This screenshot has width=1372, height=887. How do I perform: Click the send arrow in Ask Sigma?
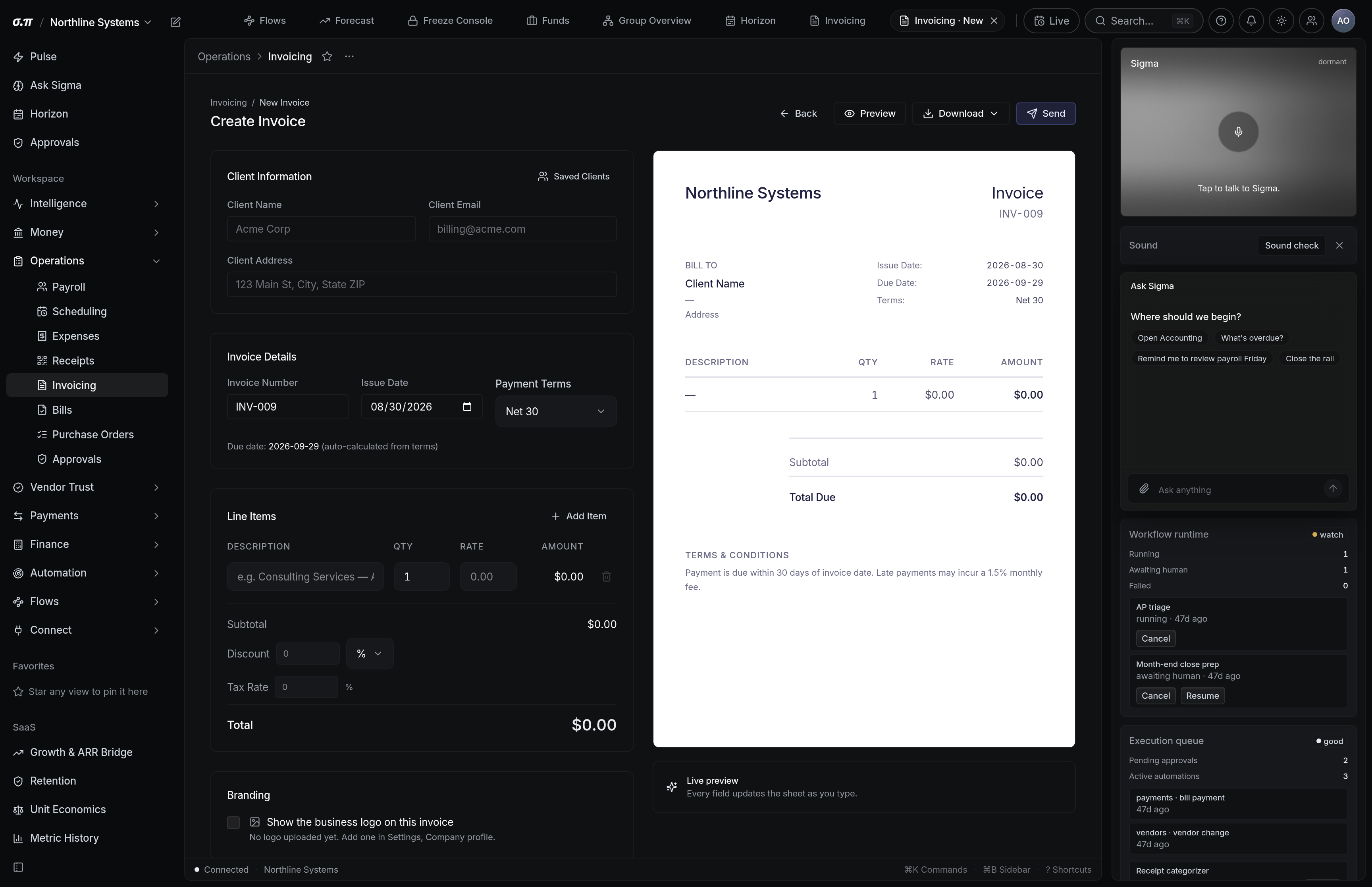(x=1332, y=488)
